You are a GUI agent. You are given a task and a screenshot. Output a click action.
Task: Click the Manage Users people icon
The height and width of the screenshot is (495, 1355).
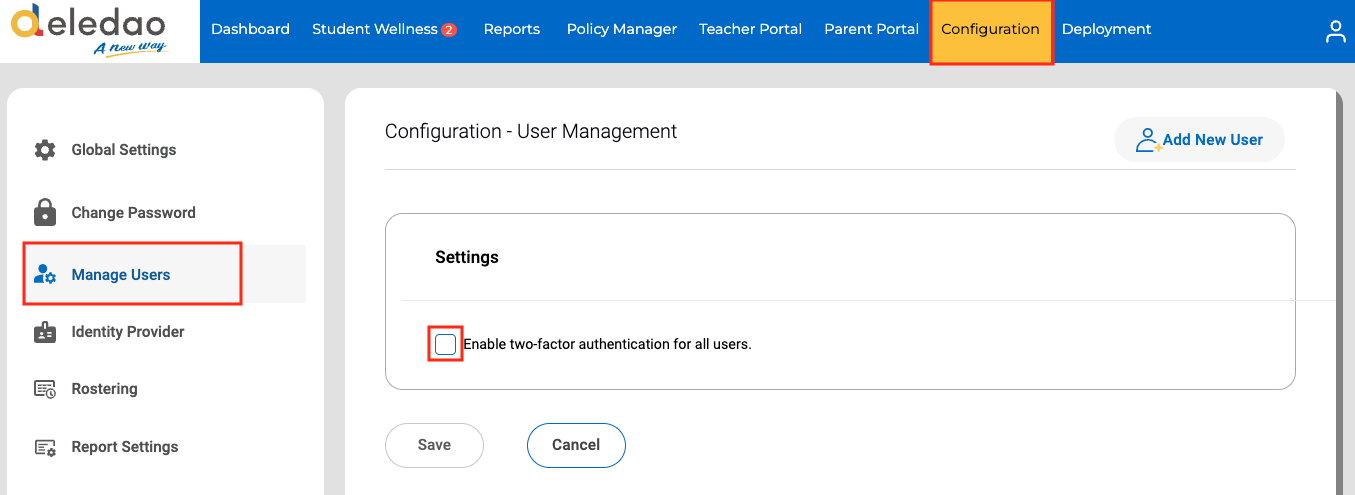(x=45, y=275)
